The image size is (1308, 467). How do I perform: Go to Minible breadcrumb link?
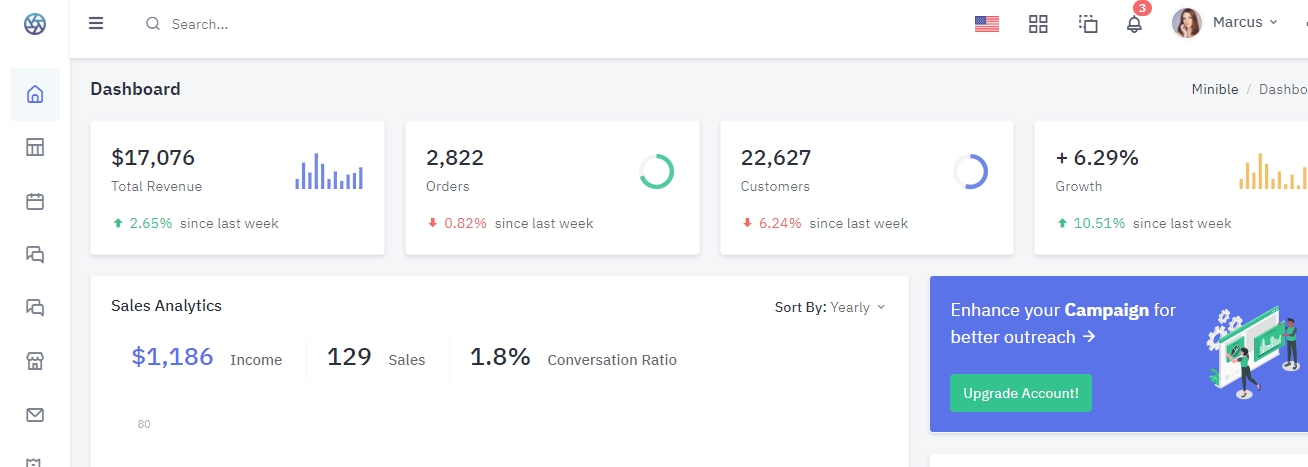click(x=1214, y=89)
